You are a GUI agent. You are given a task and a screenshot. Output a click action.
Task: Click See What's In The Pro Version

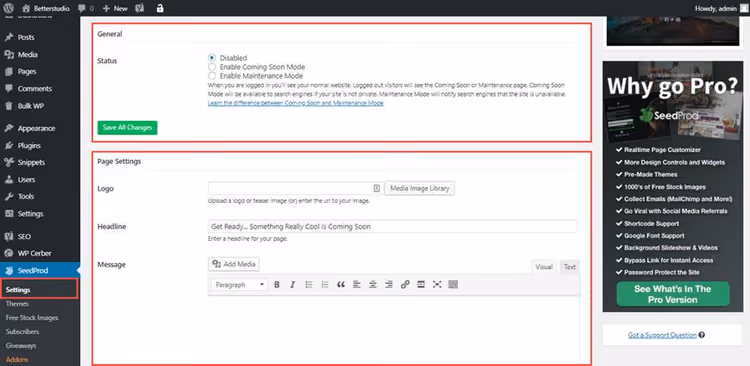click(x=673, y=294)
